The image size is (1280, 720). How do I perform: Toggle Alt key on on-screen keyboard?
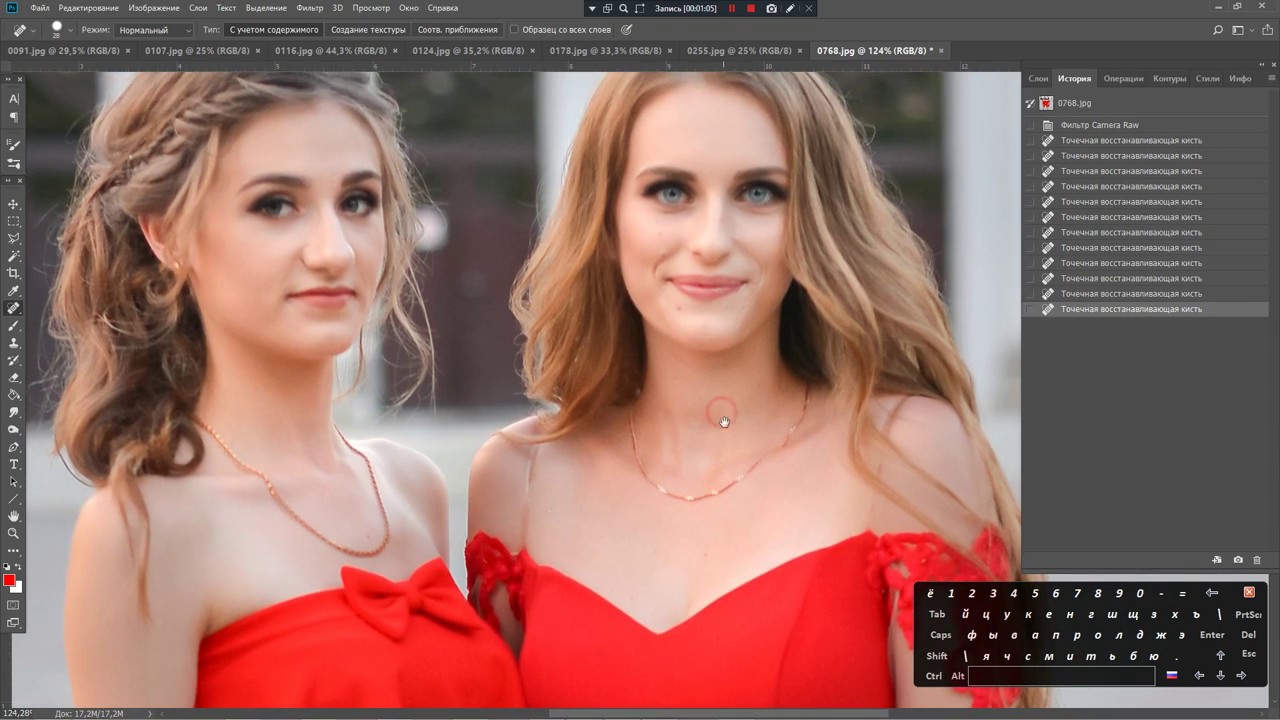click(958, 676)
